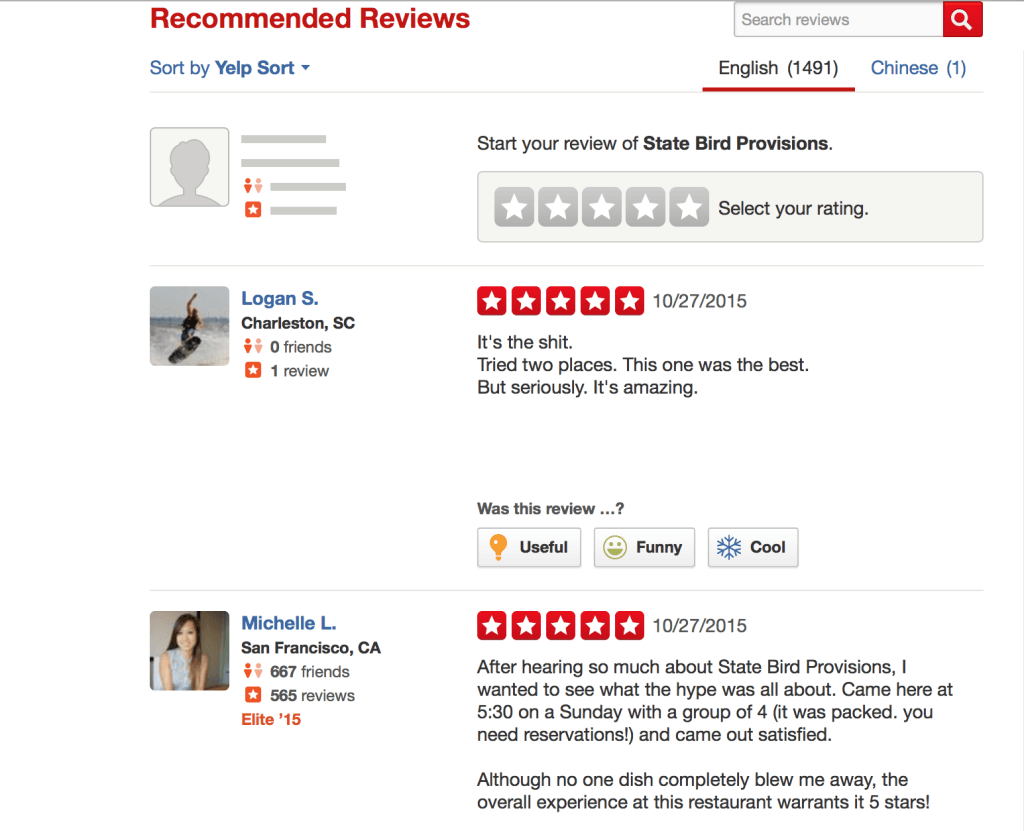Click the red search magnifier button
Viewport: 1024px width, 831px height.
pyautogui.click(x=962, y=20)
